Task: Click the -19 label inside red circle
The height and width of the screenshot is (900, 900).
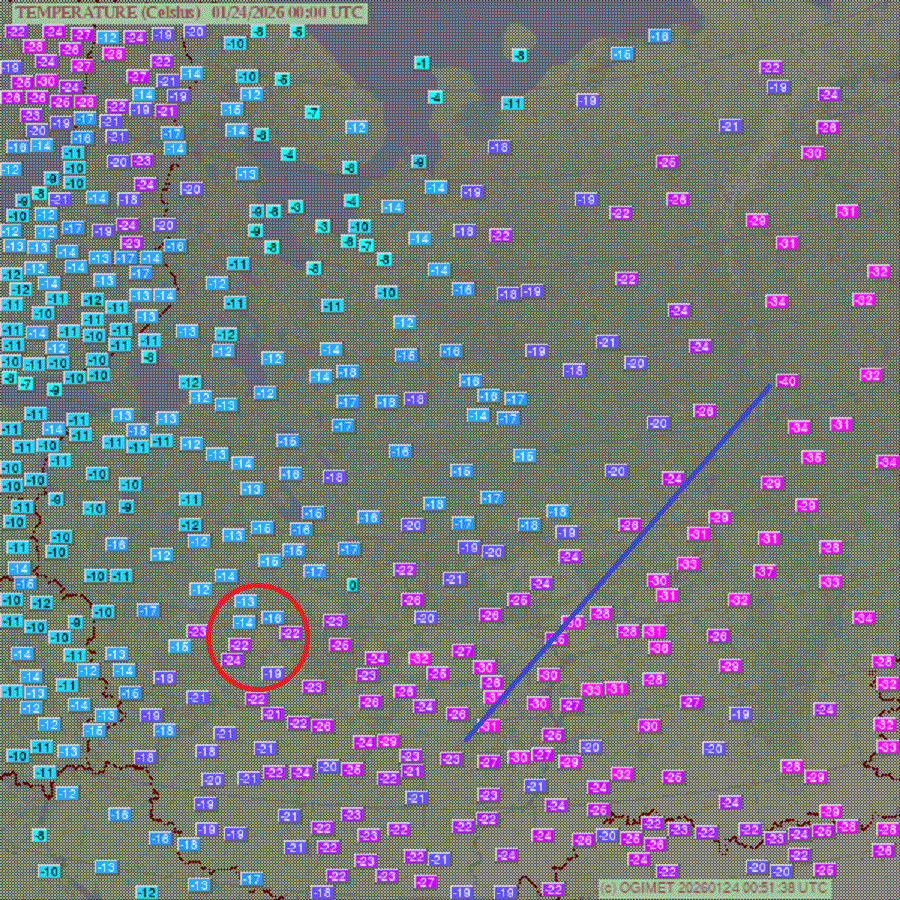Action: (273, 673)
